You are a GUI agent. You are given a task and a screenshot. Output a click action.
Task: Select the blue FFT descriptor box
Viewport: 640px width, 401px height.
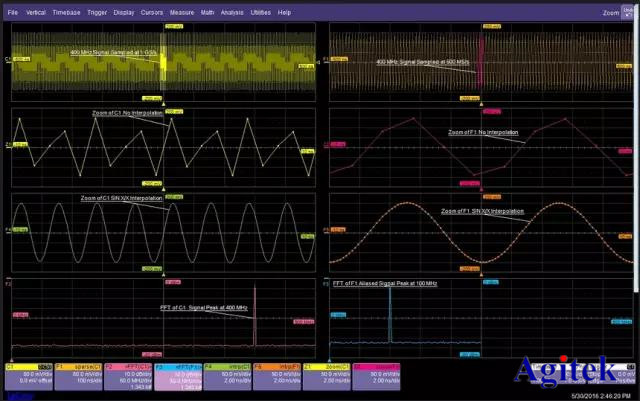177,375
